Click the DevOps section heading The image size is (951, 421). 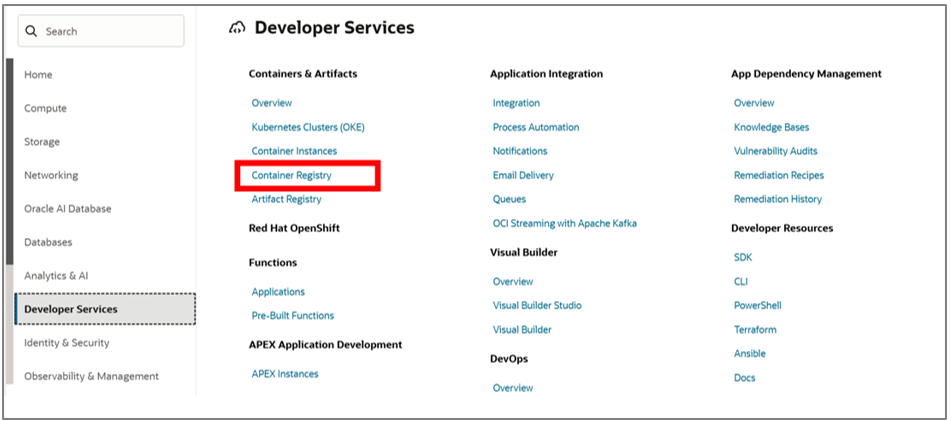[x=509, y=359]
